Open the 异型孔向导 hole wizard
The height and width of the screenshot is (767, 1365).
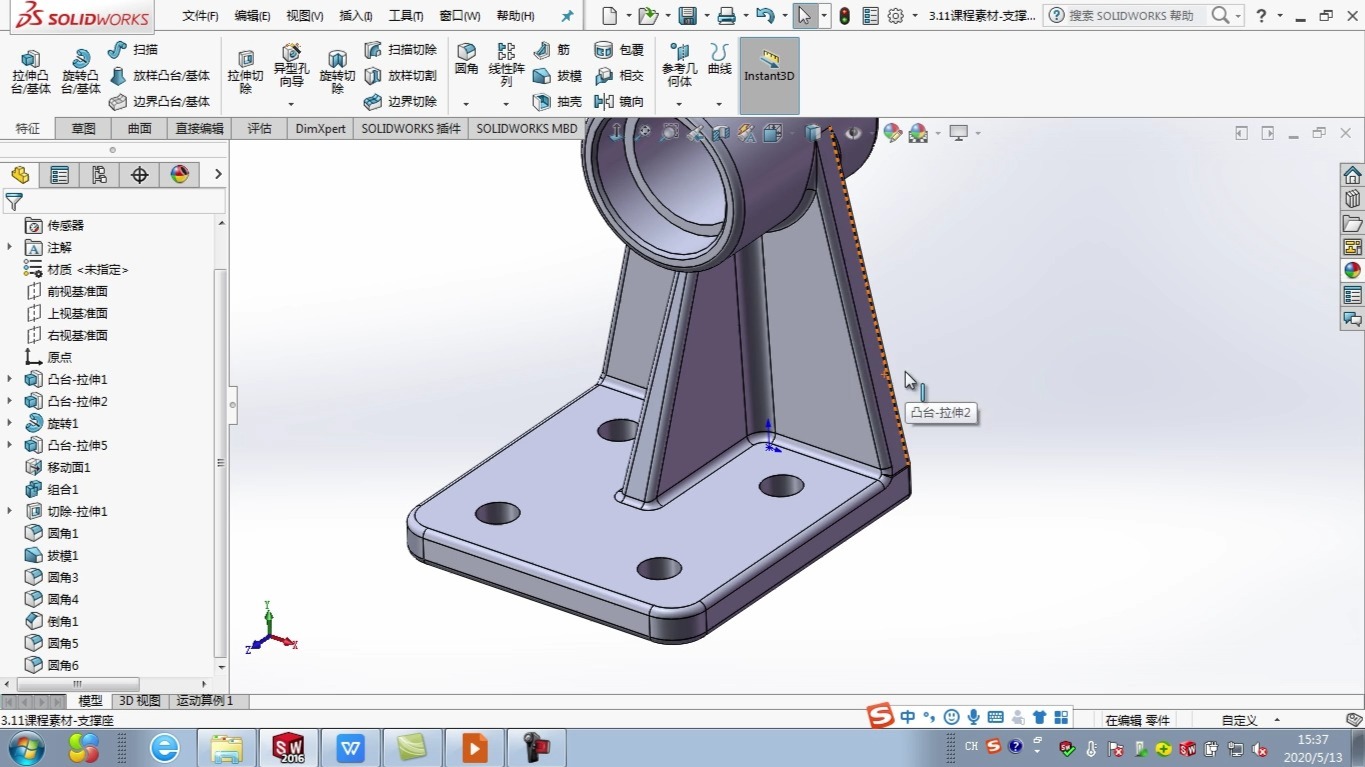291,66
